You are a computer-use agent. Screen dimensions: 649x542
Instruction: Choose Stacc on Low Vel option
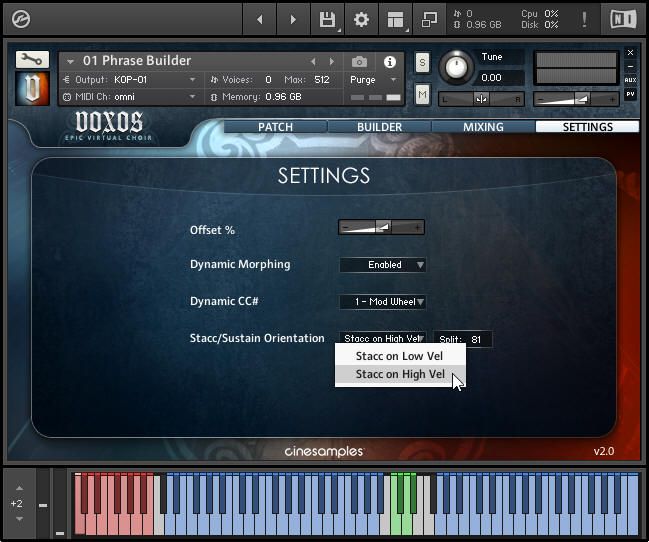399,356
